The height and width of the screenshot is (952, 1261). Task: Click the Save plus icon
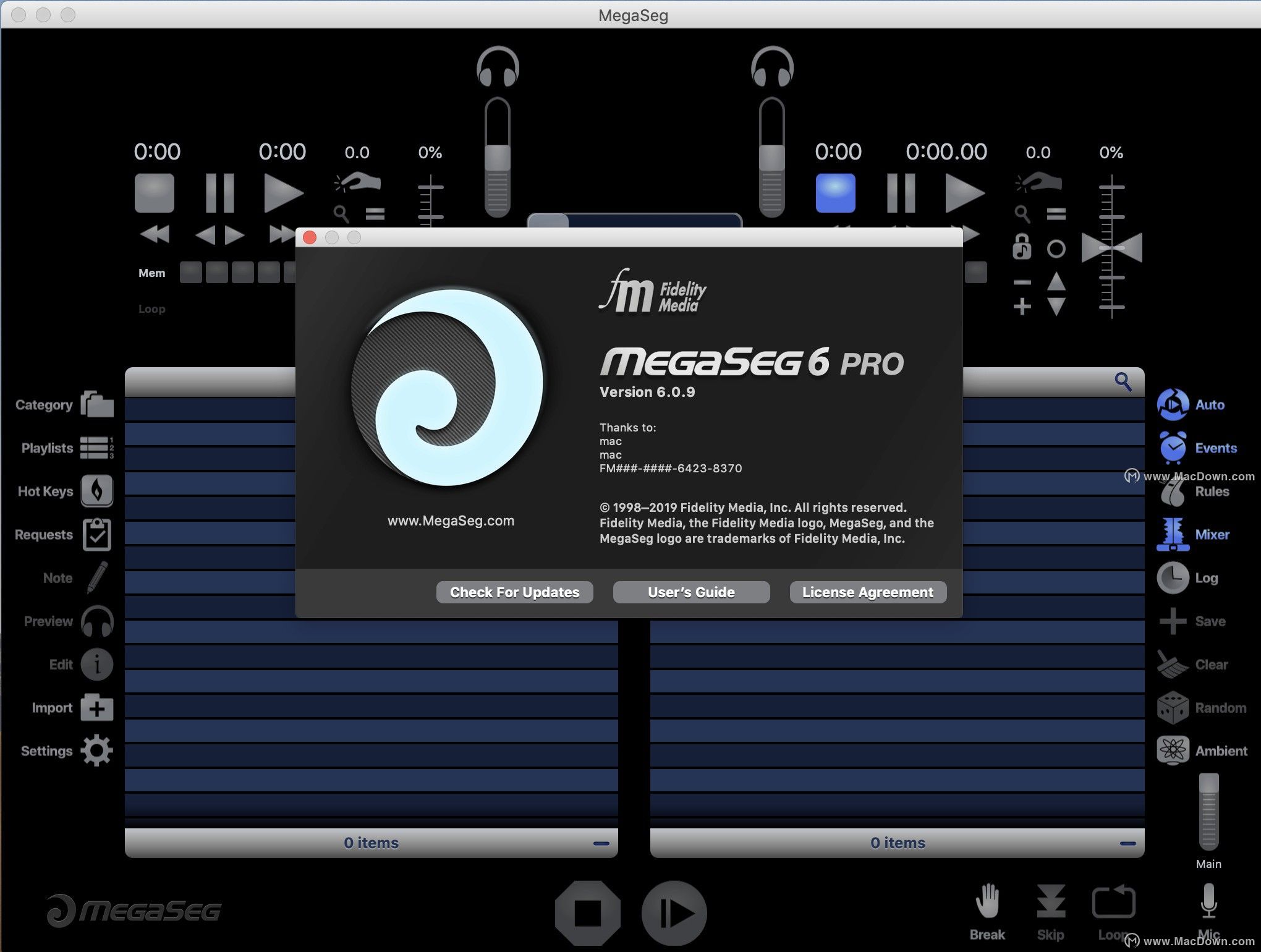coord(1173,621)
